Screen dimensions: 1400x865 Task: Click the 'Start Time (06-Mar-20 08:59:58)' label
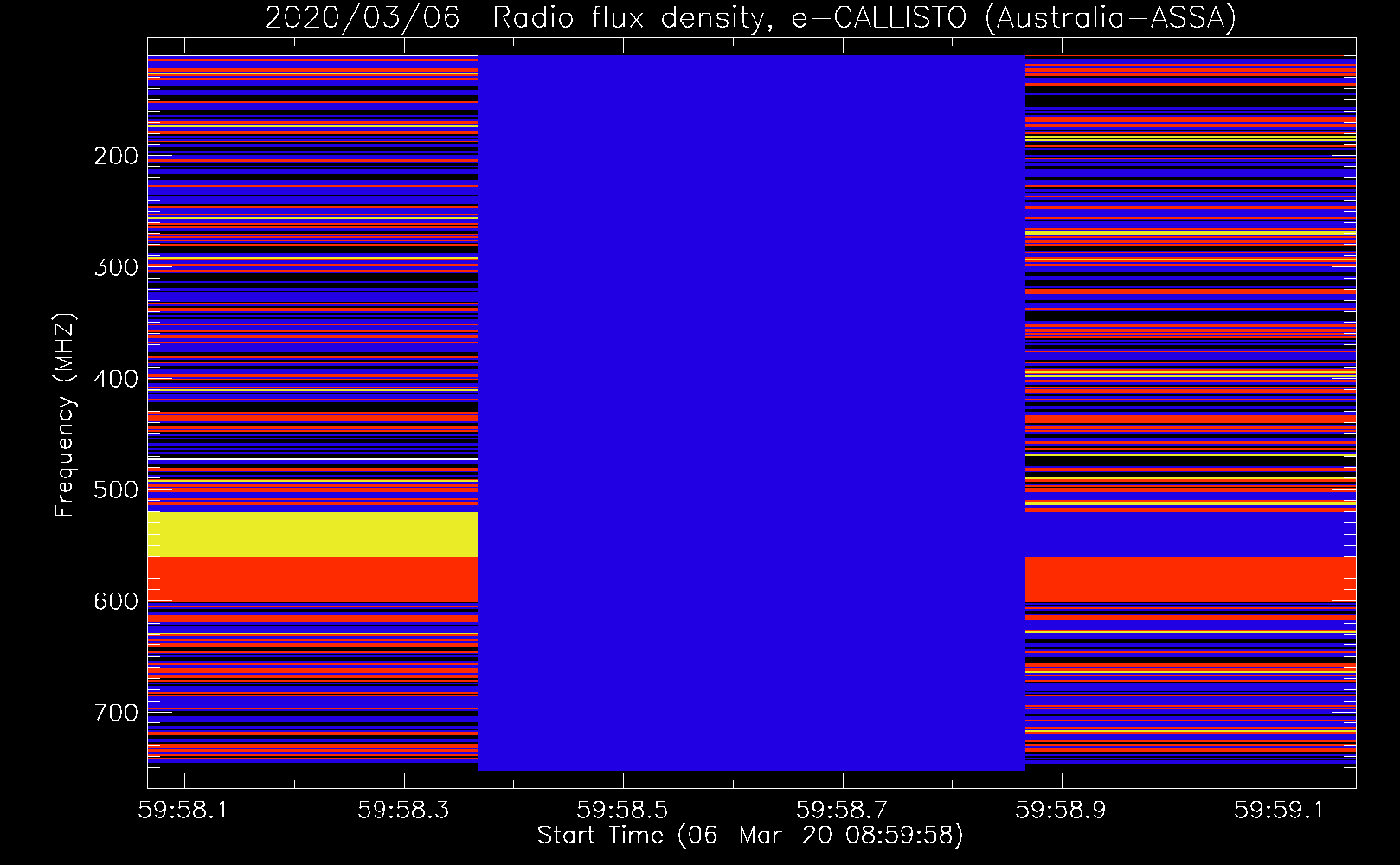pyautogui.click(x=750, y=836)
